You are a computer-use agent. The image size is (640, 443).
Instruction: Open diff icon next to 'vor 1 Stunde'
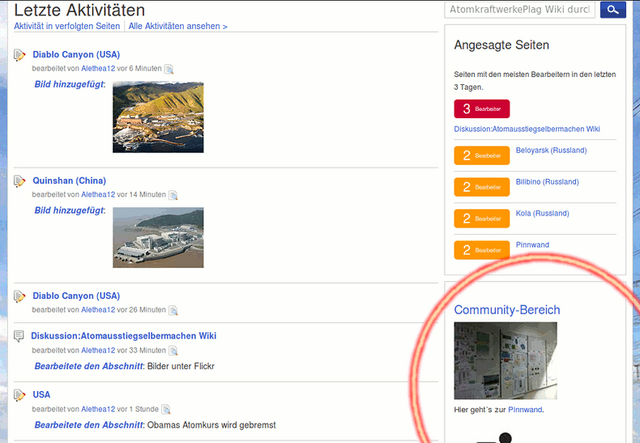166,409
